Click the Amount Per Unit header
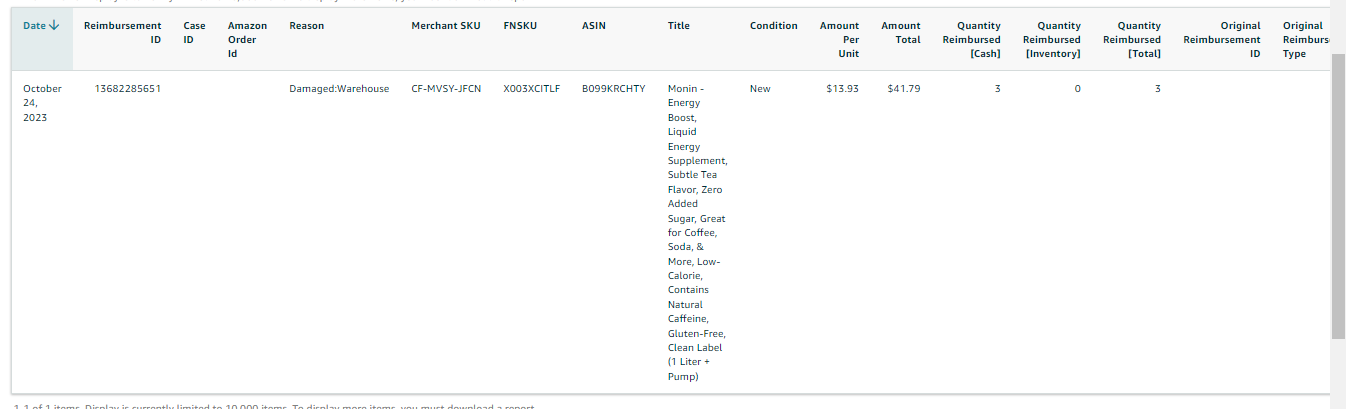 coord(839,40)
